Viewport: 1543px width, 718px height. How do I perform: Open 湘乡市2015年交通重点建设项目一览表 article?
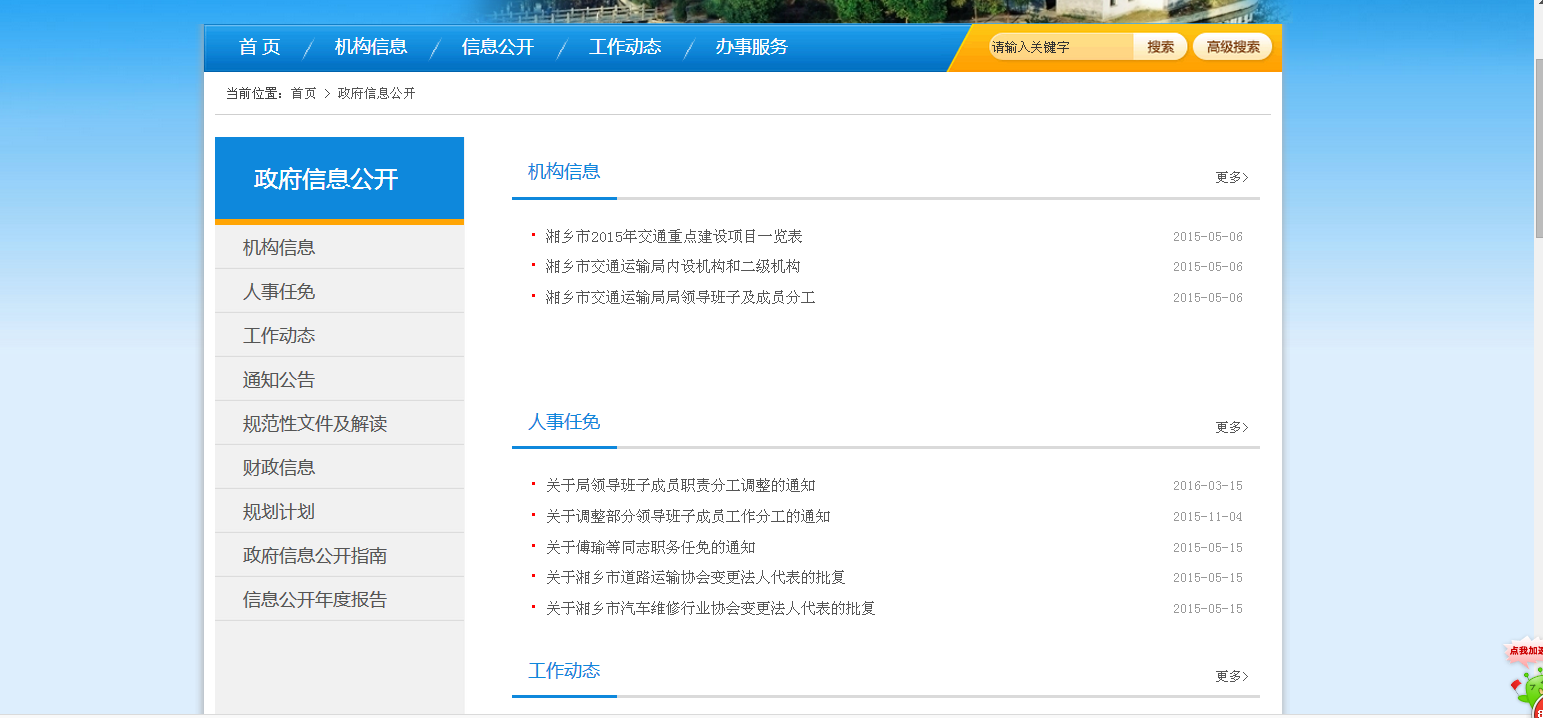coord(674,236)
